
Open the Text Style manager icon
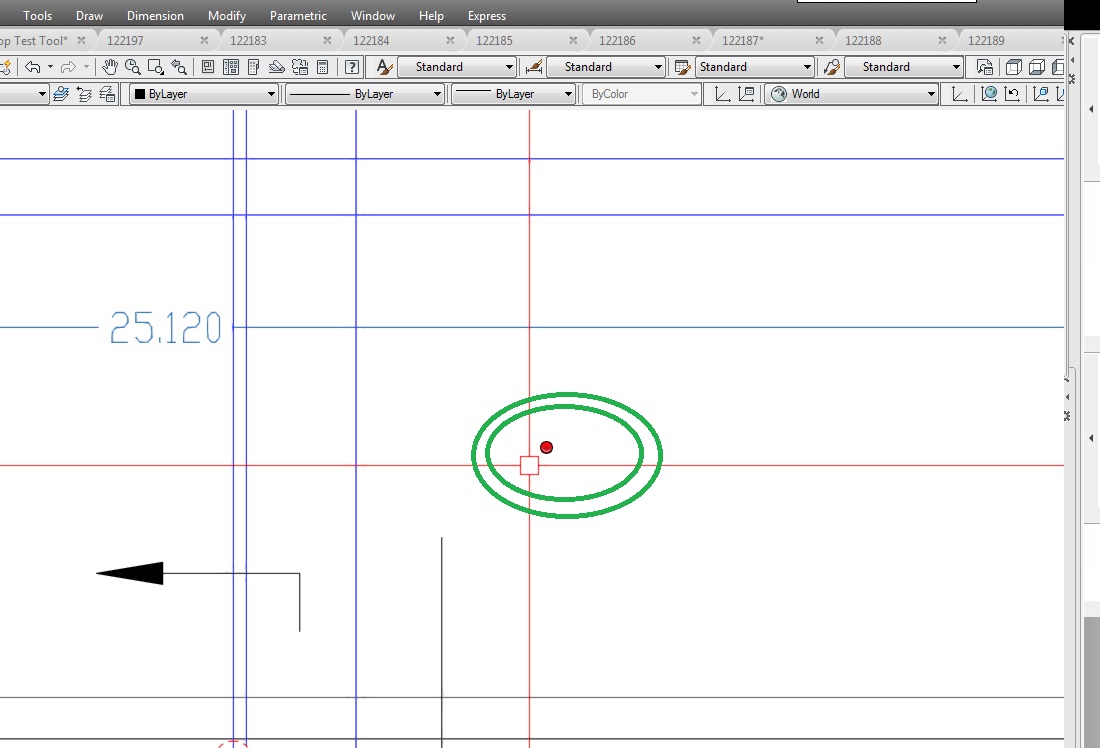[x=384, y=67]
